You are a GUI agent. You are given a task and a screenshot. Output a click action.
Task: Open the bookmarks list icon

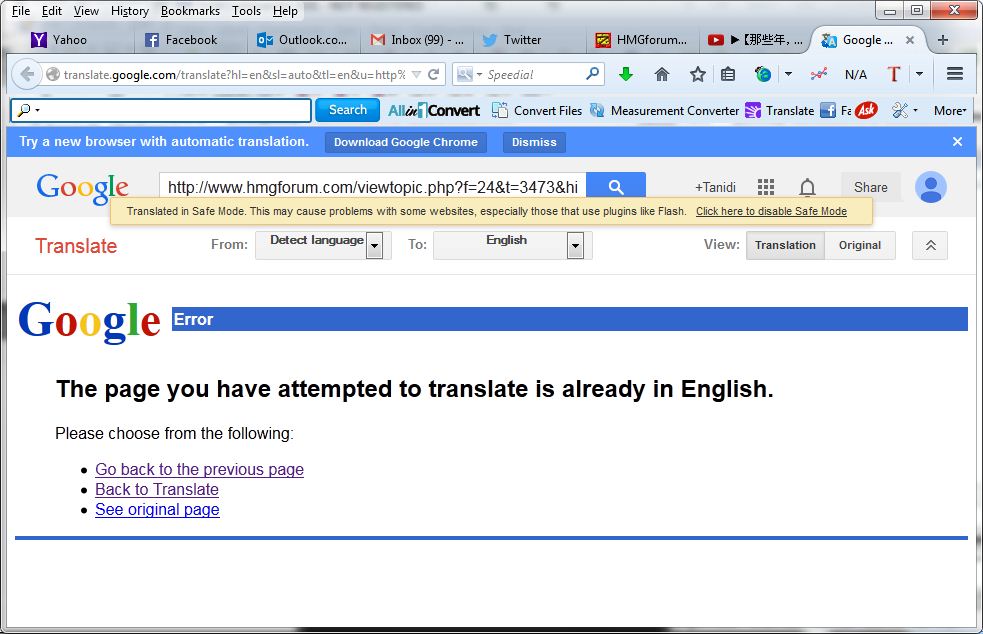[x=727, y=74]
